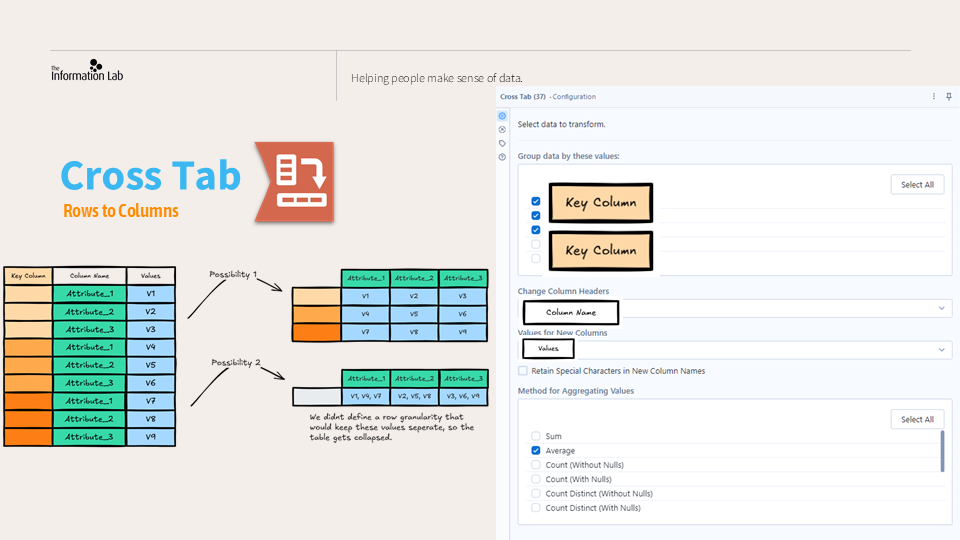Click the 'V9' cell in source Values column
This screenshot has height=540, width=960.
pyautogui.click(x=151, y=437)
